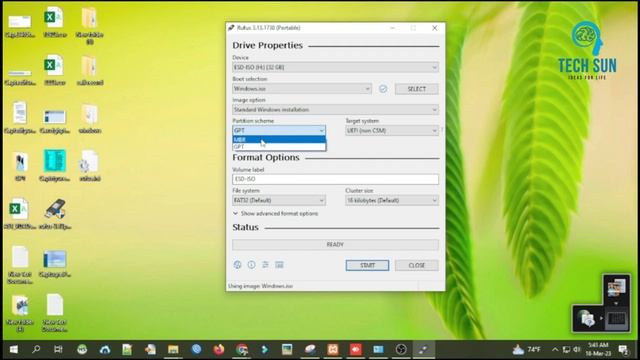Collapse the Partition scheme combo box showing GPT
This screenshot has height=360, width=640.
click(x=279, y=130)
